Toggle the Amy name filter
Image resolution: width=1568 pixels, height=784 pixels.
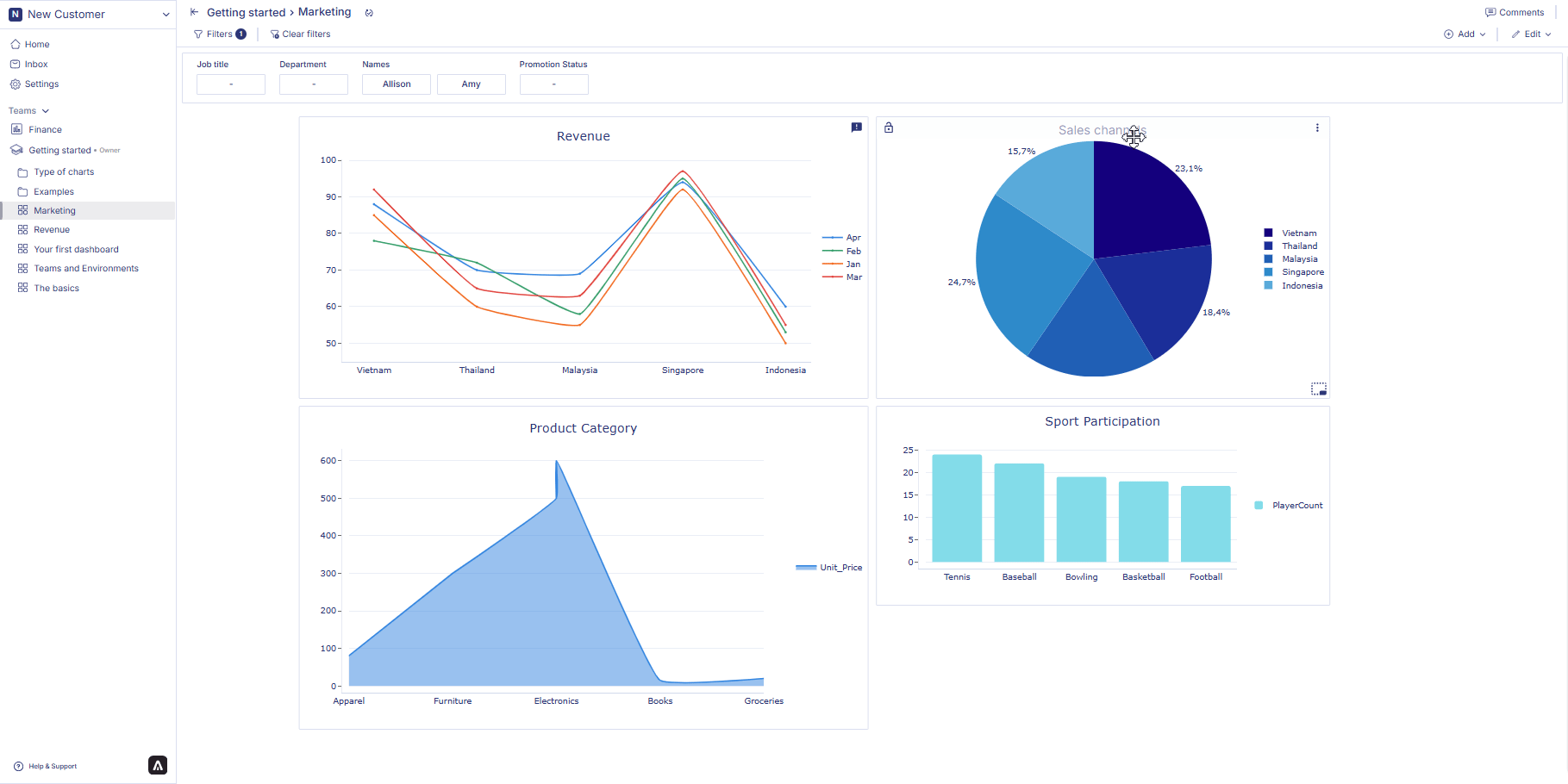[x=471, y=84]
